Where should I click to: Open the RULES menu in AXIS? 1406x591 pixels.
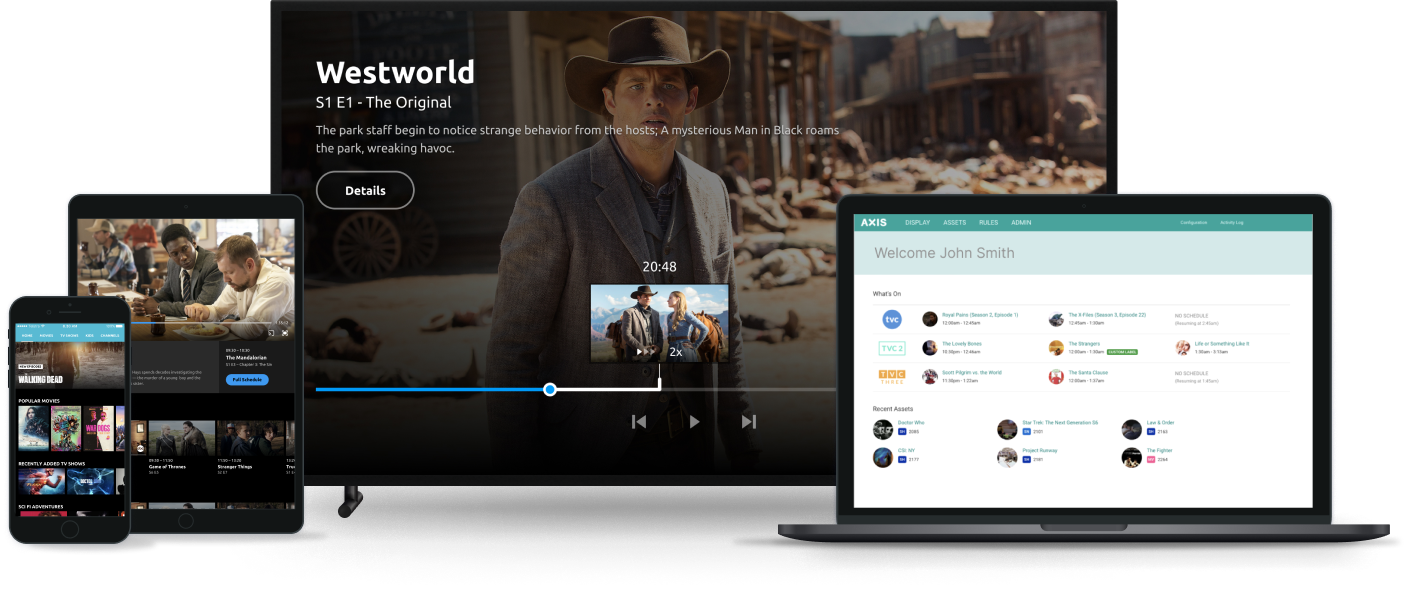[x=988, y=222]
